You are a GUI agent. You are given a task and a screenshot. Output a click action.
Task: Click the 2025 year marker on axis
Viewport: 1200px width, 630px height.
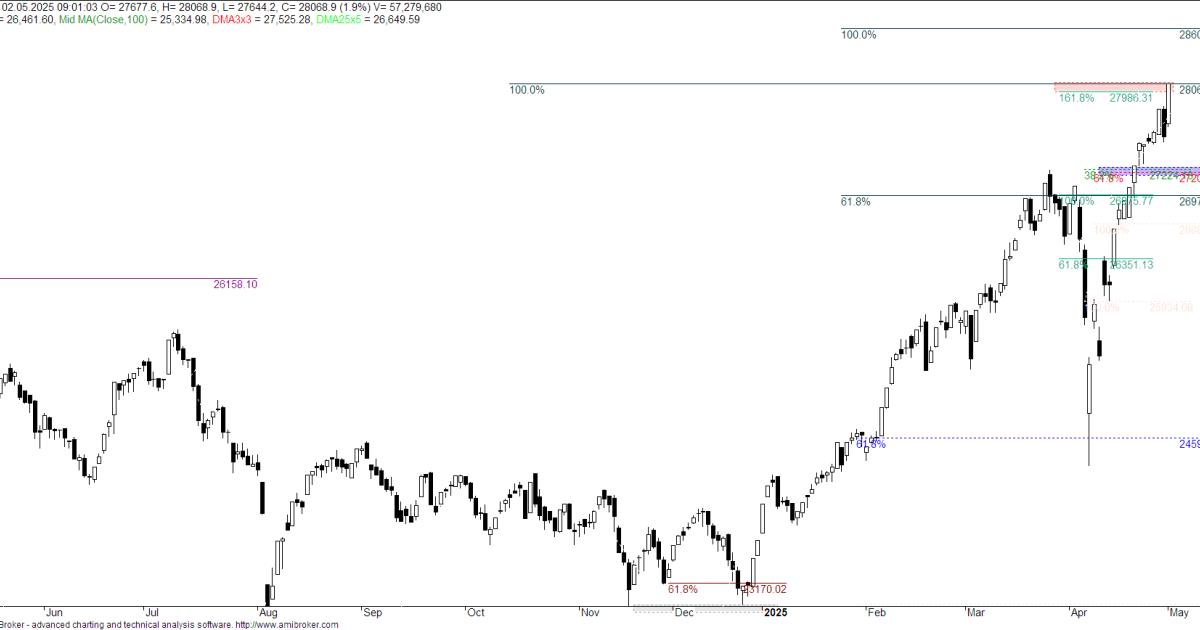[x=776, y=612]
